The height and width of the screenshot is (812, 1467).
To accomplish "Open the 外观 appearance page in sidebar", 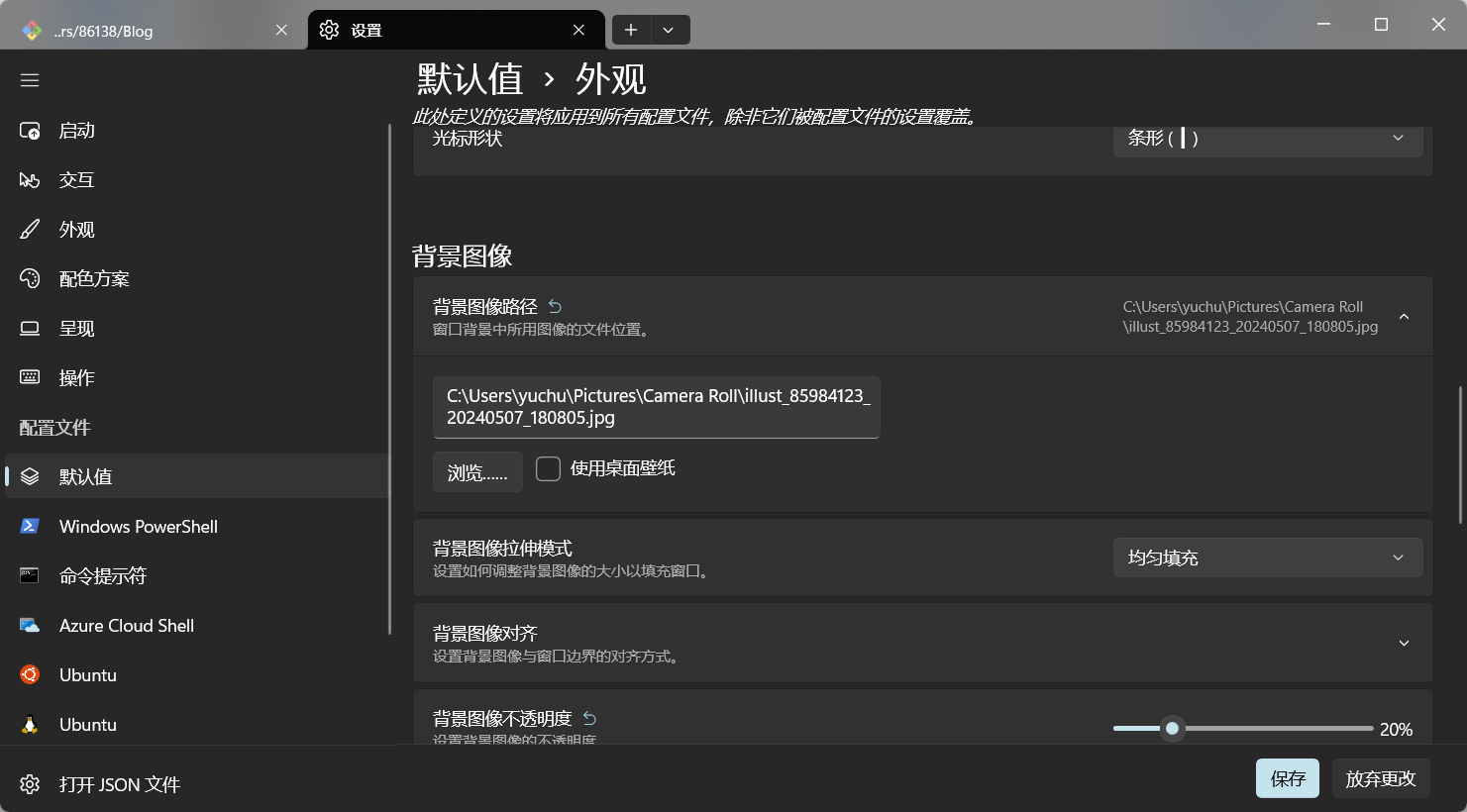I will 198,230.
